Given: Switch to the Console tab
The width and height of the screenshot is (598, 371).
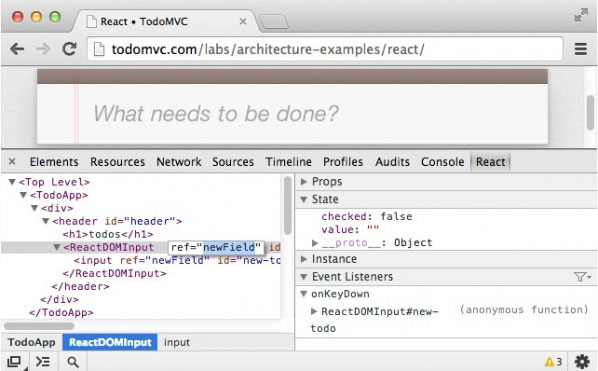Looking at the screenshot, I should [x=443, y=162].
